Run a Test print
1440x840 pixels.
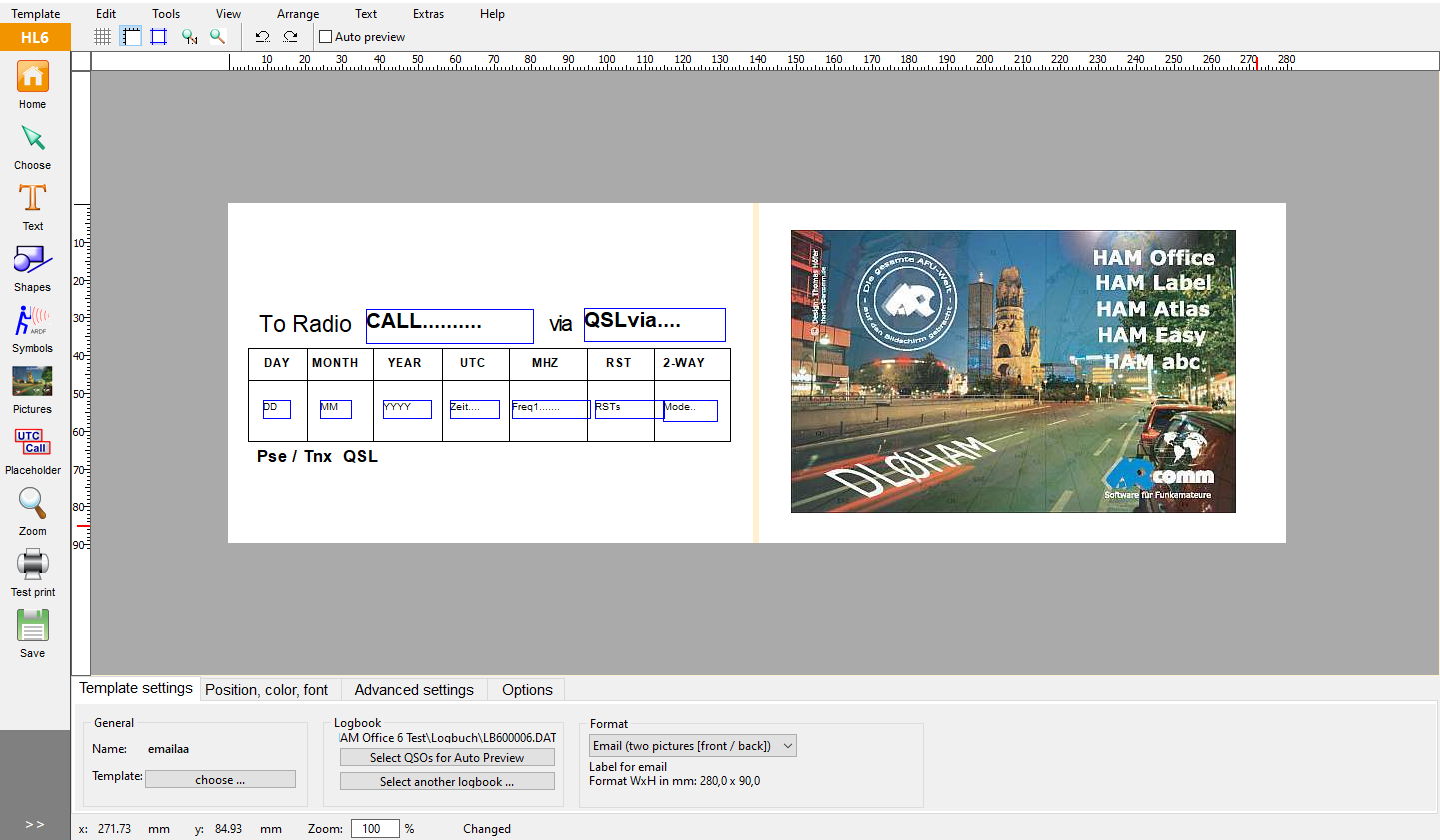(32, 574)
